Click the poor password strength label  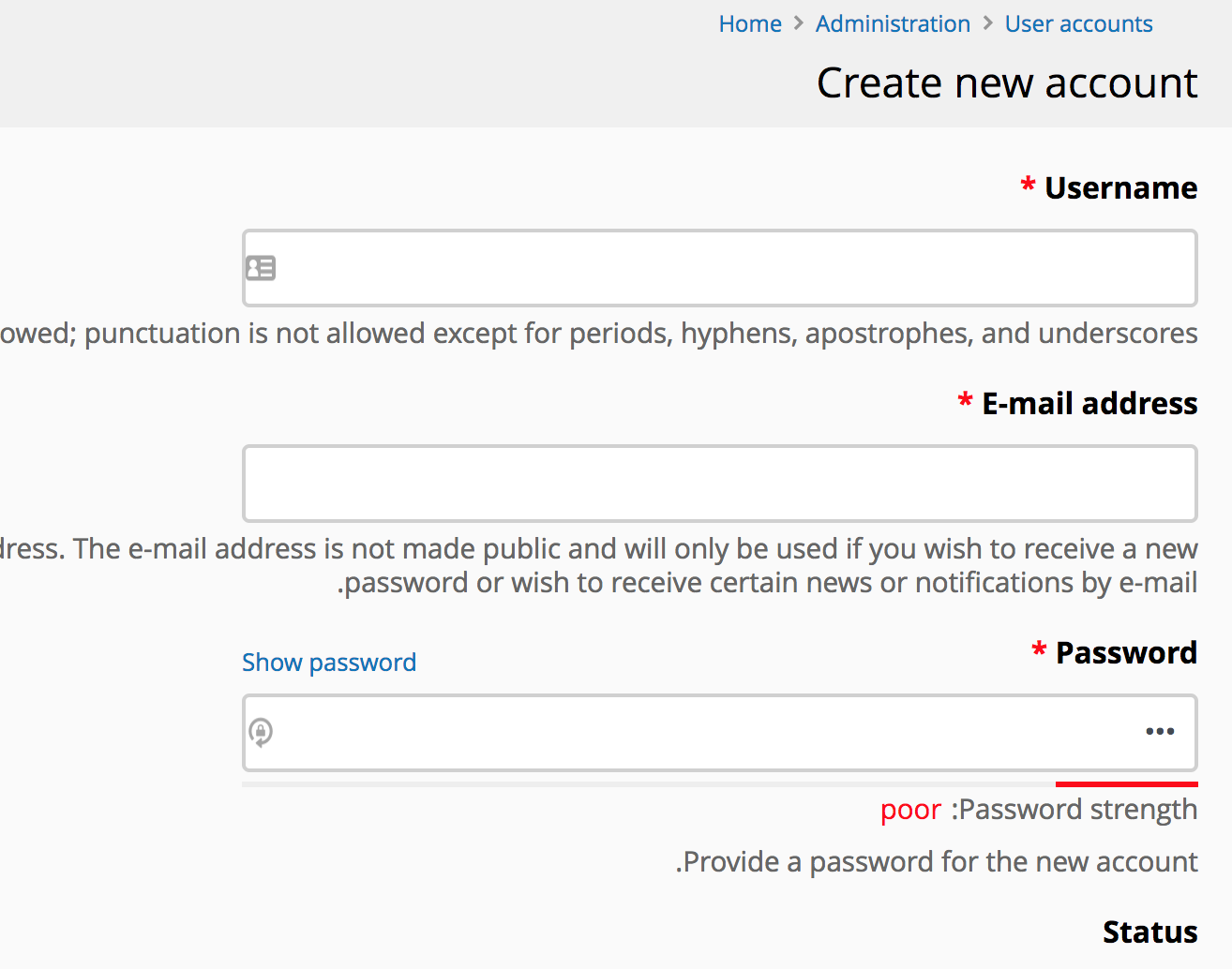[x=910, y=809]
